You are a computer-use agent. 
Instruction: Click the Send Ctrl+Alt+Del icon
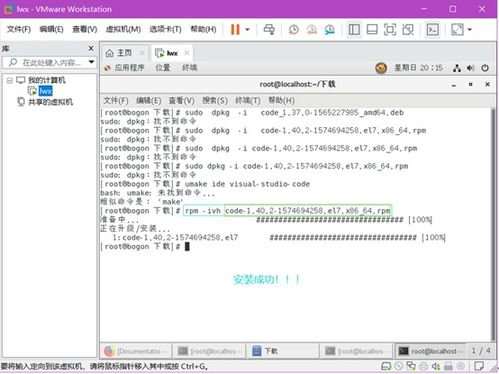[269, 29]
